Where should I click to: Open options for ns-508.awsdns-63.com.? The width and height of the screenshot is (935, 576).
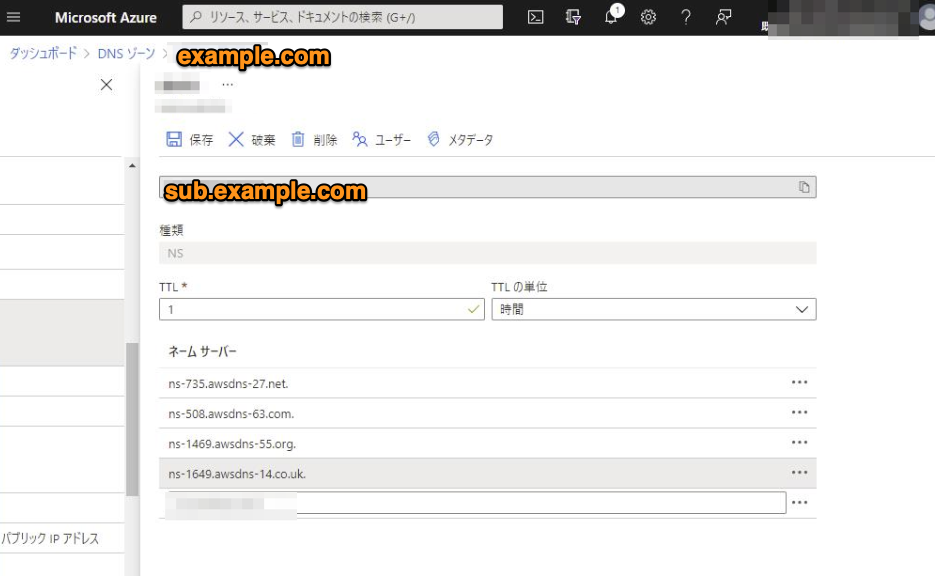[800, 412]
